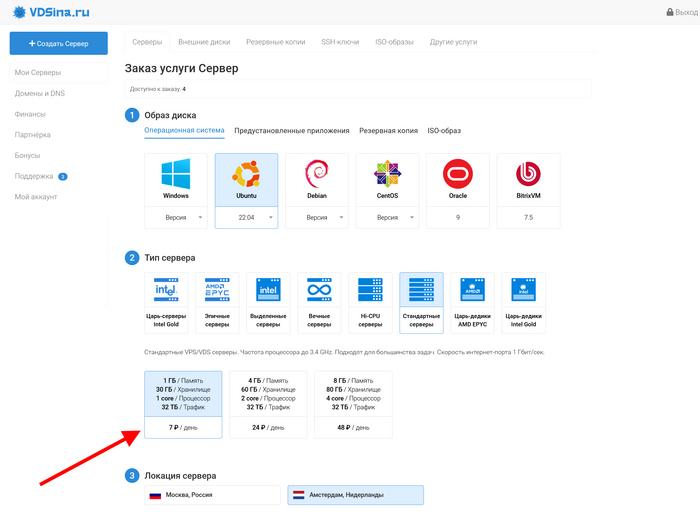Viewport: 700px width, 525px height.
Task: Open Домены и DNS in sidebar
Action: pyautogui.click(x=40, y=93)
